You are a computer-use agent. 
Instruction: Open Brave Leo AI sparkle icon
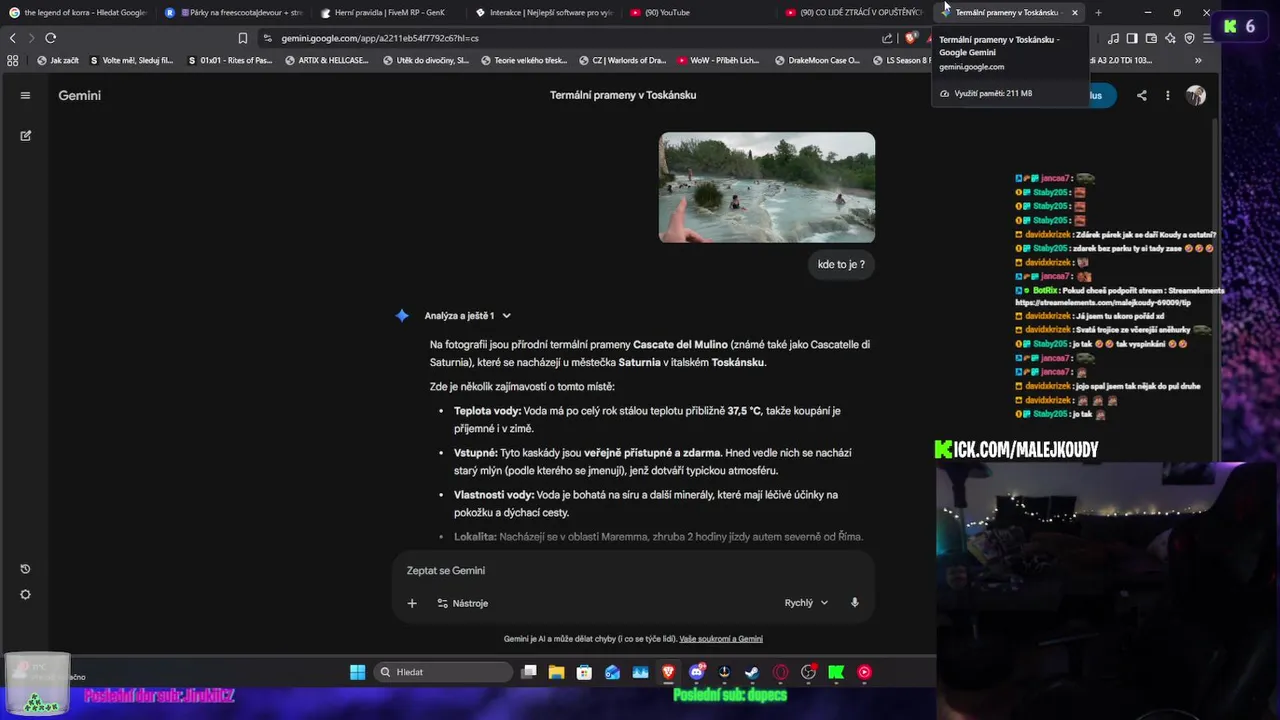point(1170,38)
